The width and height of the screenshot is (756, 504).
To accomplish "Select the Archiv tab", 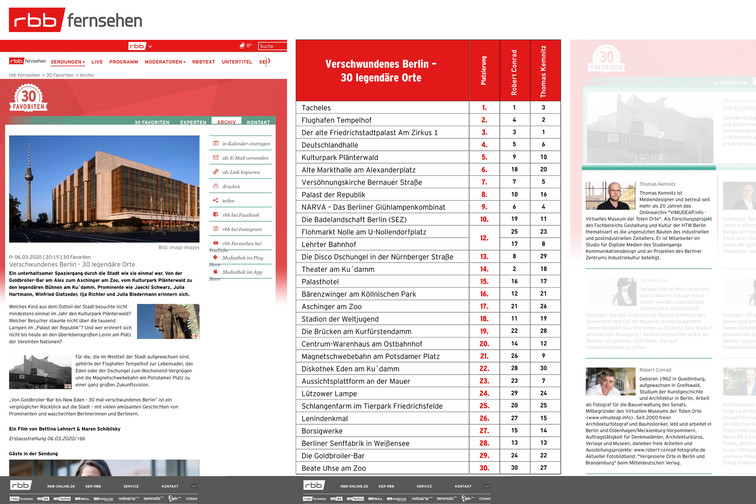I will [x=227, y=121].
